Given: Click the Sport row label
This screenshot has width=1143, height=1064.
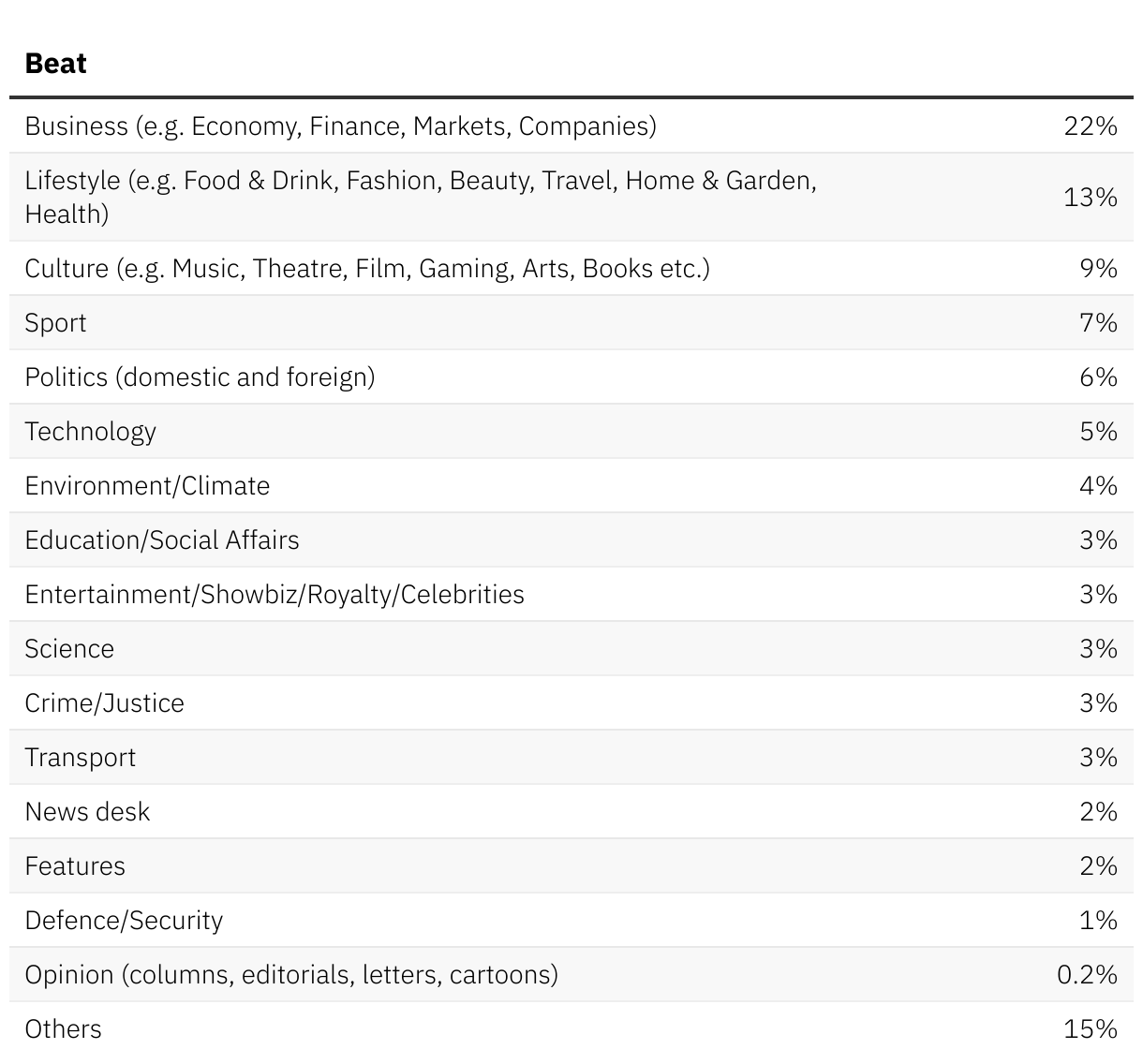Looking at the screenshot, I should (55, 323).
